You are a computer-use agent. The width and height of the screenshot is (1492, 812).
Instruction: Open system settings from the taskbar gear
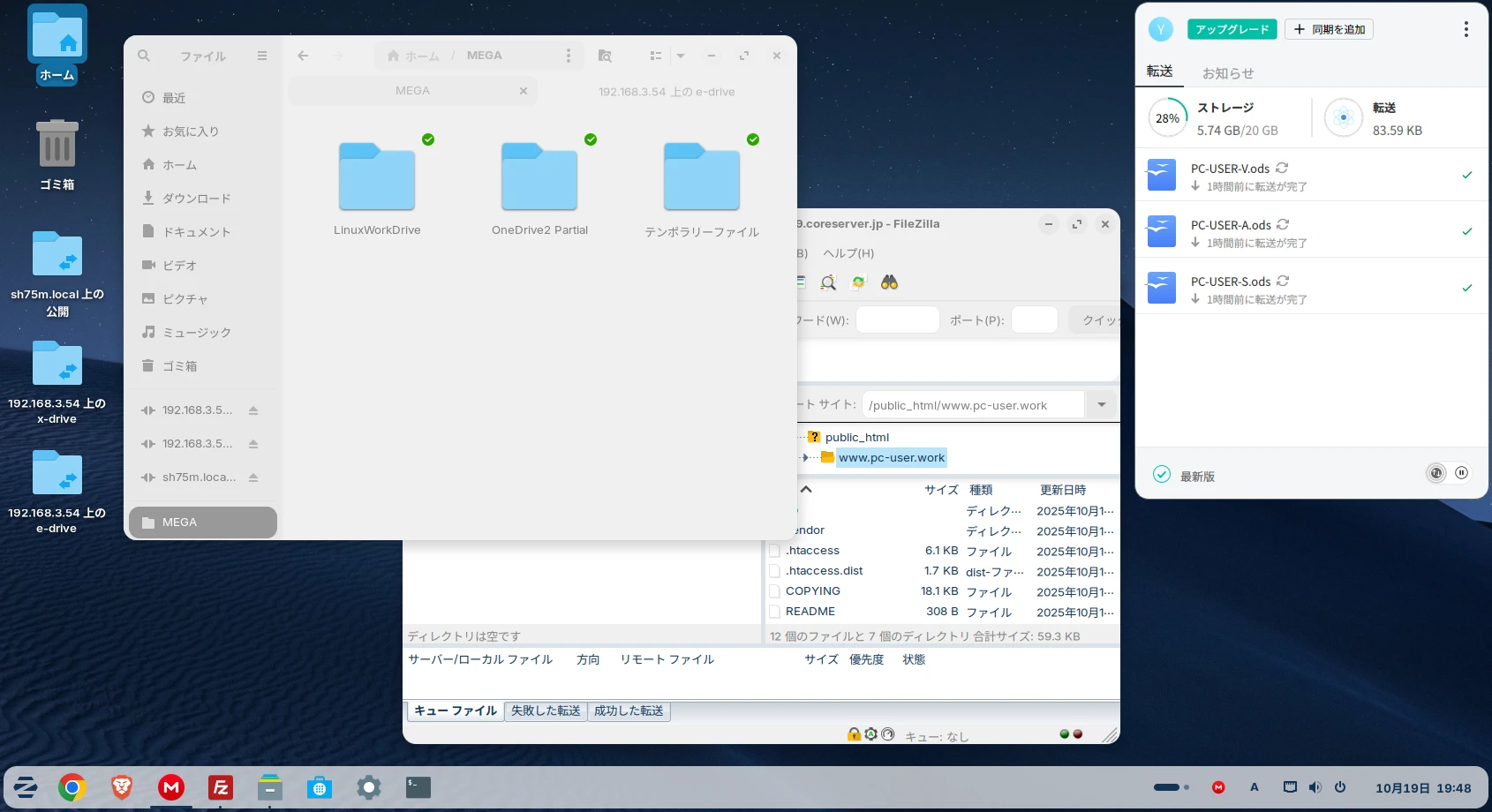tap(368, 786)
